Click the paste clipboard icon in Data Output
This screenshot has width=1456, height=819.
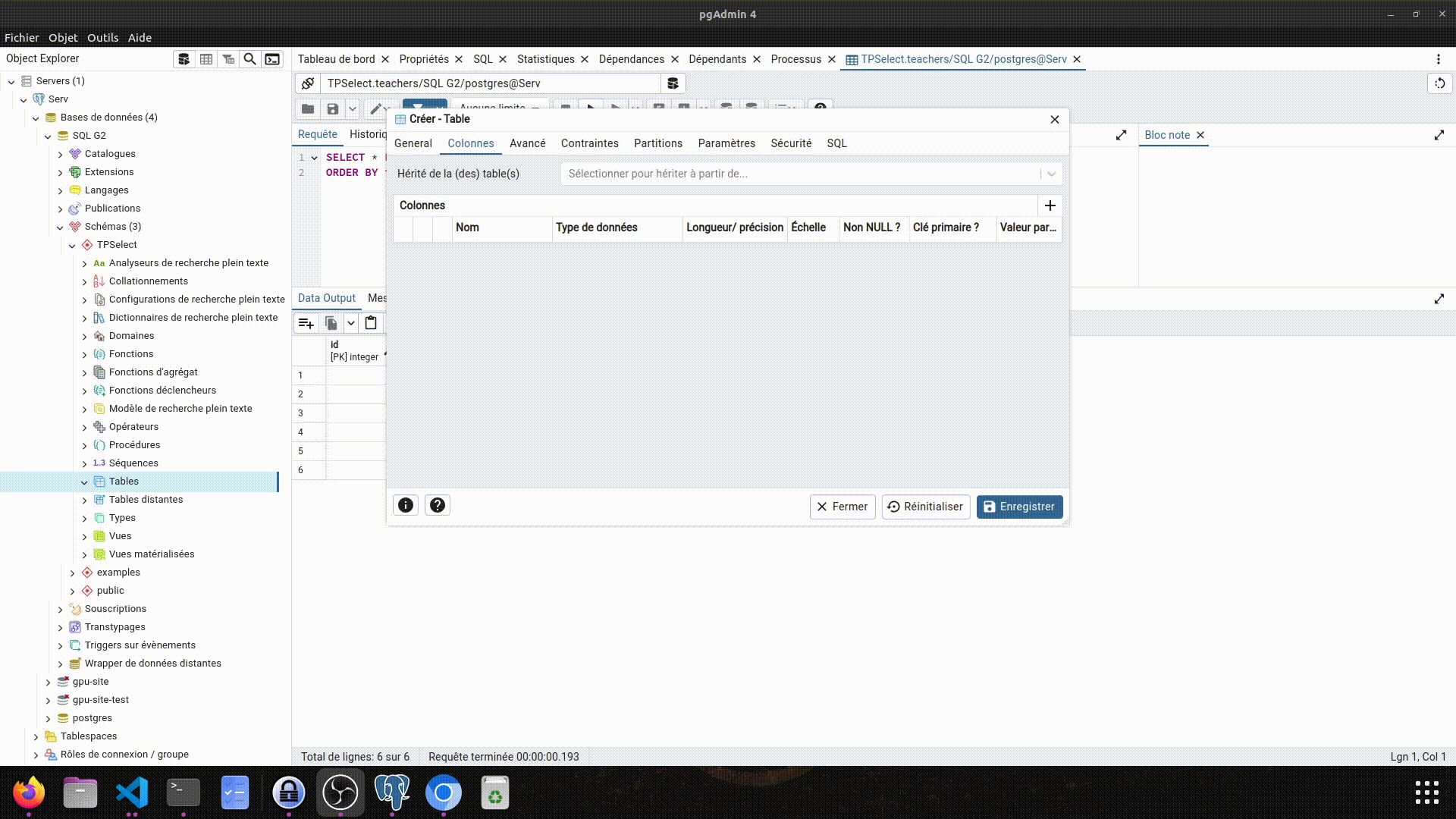point(371,323)
